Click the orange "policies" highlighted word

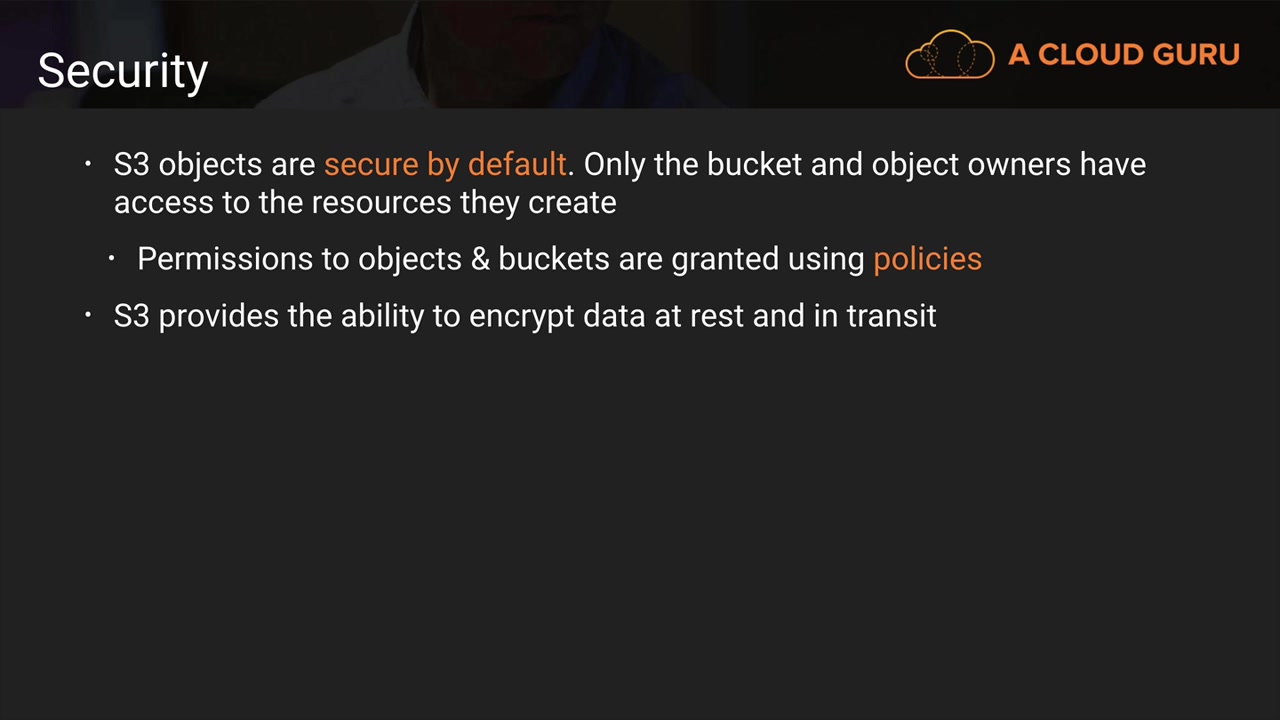pyautogui.click(x=927, y=259)
